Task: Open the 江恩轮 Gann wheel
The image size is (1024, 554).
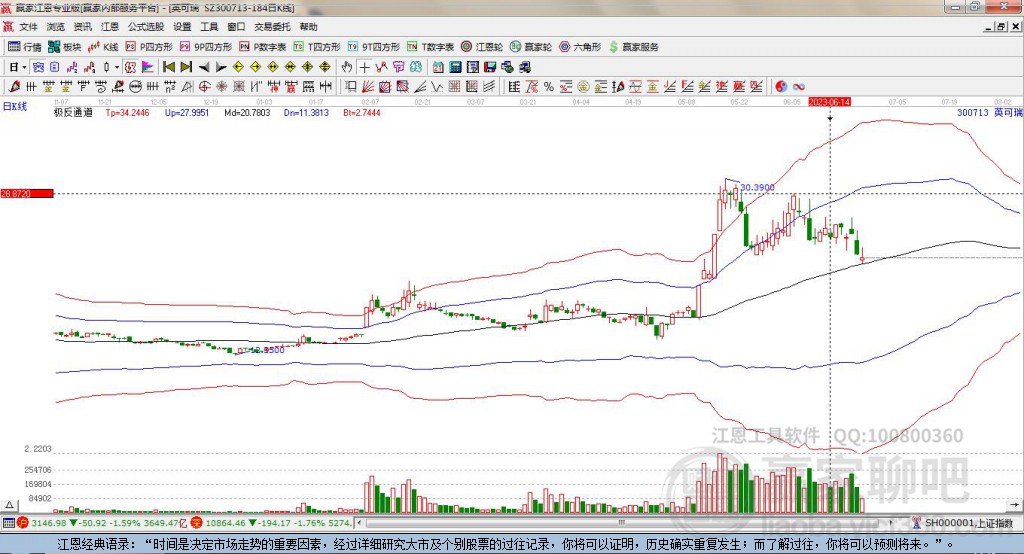Action: 482,47
